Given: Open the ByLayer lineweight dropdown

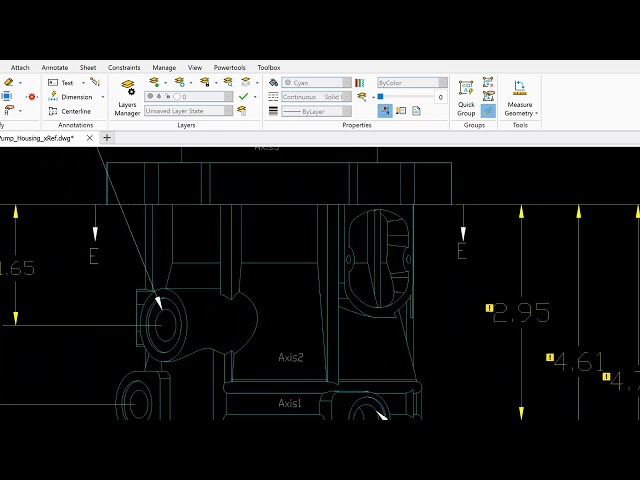Looking at the screenshot, I should pos(316,111).
